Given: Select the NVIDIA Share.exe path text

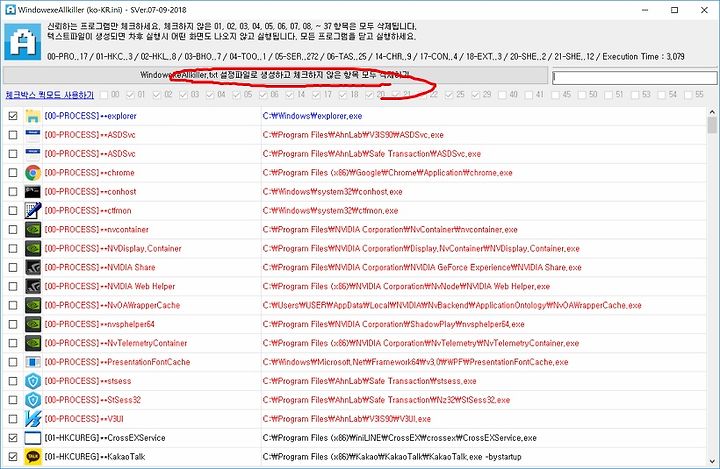Looking at the screenshot, I should click(422, 267).
